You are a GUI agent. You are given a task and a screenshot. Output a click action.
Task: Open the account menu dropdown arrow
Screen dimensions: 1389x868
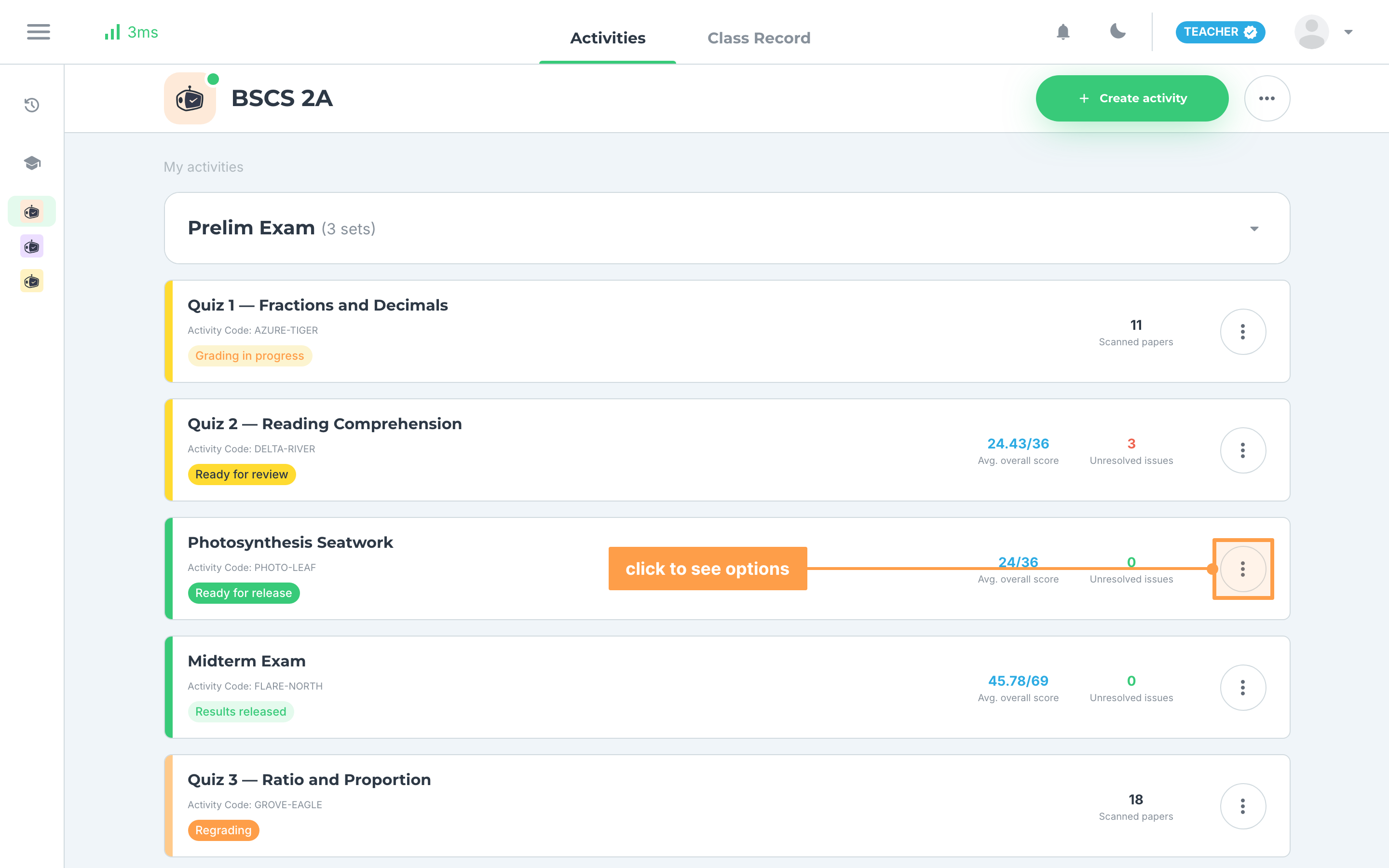click(1348, 32)
